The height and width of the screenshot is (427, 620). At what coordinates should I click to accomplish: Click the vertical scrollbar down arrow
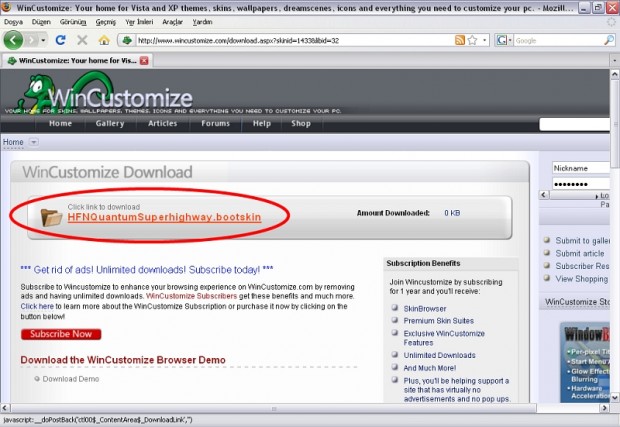(x=614, y=398)
